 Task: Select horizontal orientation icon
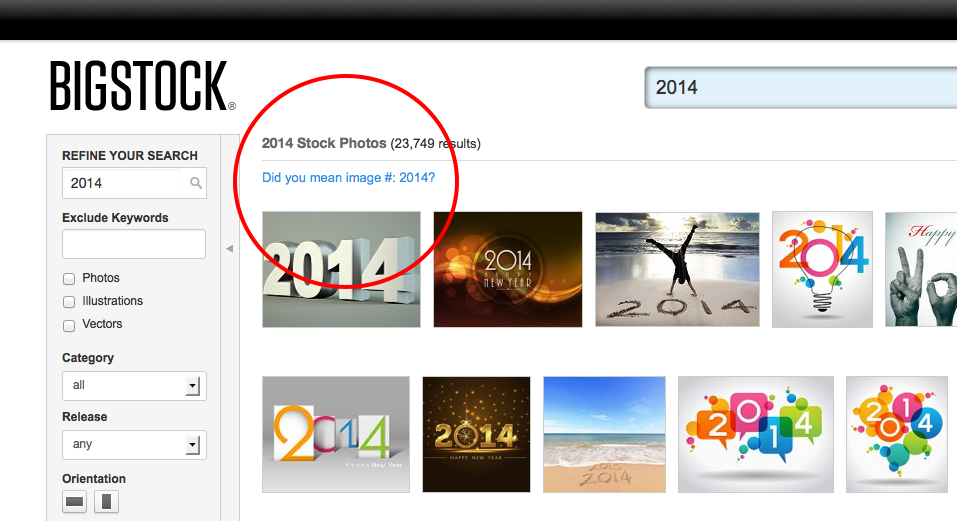(x=74, y=502)
